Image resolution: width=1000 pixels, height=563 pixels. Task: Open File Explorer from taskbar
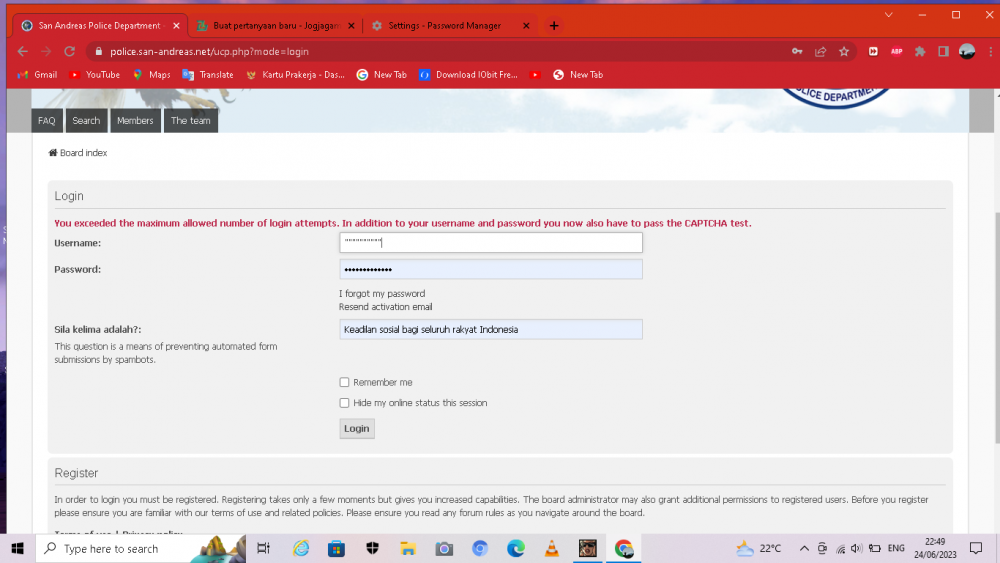[x=408, y=548]
